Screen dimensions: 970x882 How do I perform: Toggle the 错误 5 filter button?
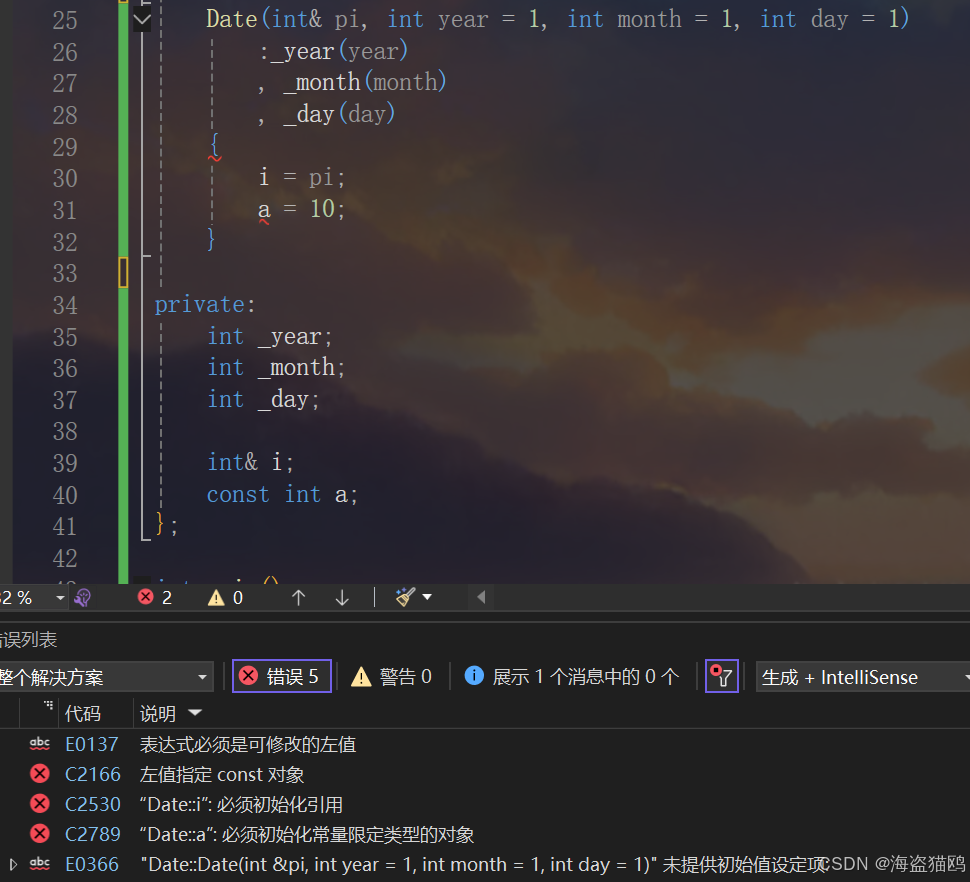[281, 676]
